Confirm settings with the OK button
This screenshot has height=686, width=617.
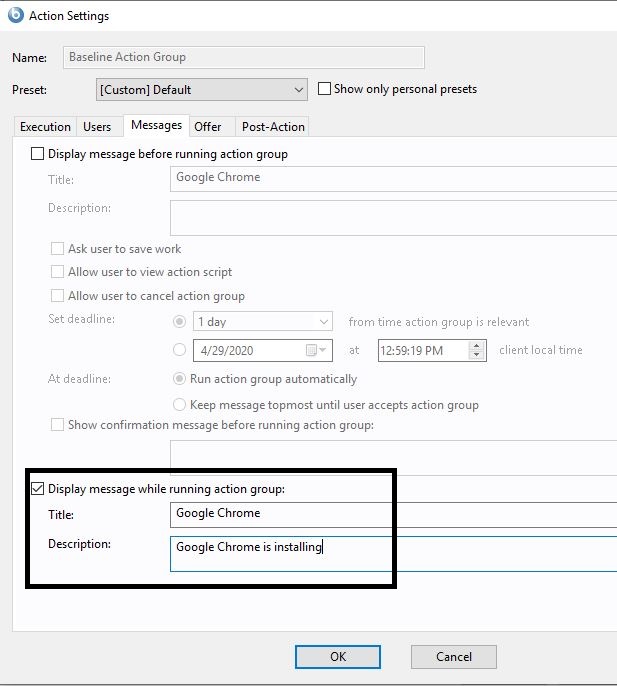click(x=338, y=657)
